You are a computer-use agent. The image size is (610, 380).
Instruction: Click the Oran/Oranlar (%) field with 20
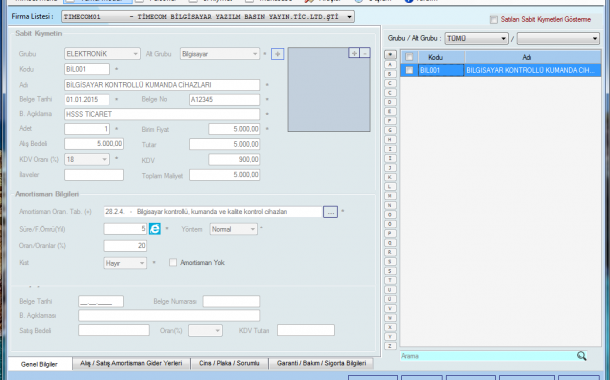[125, 245]
